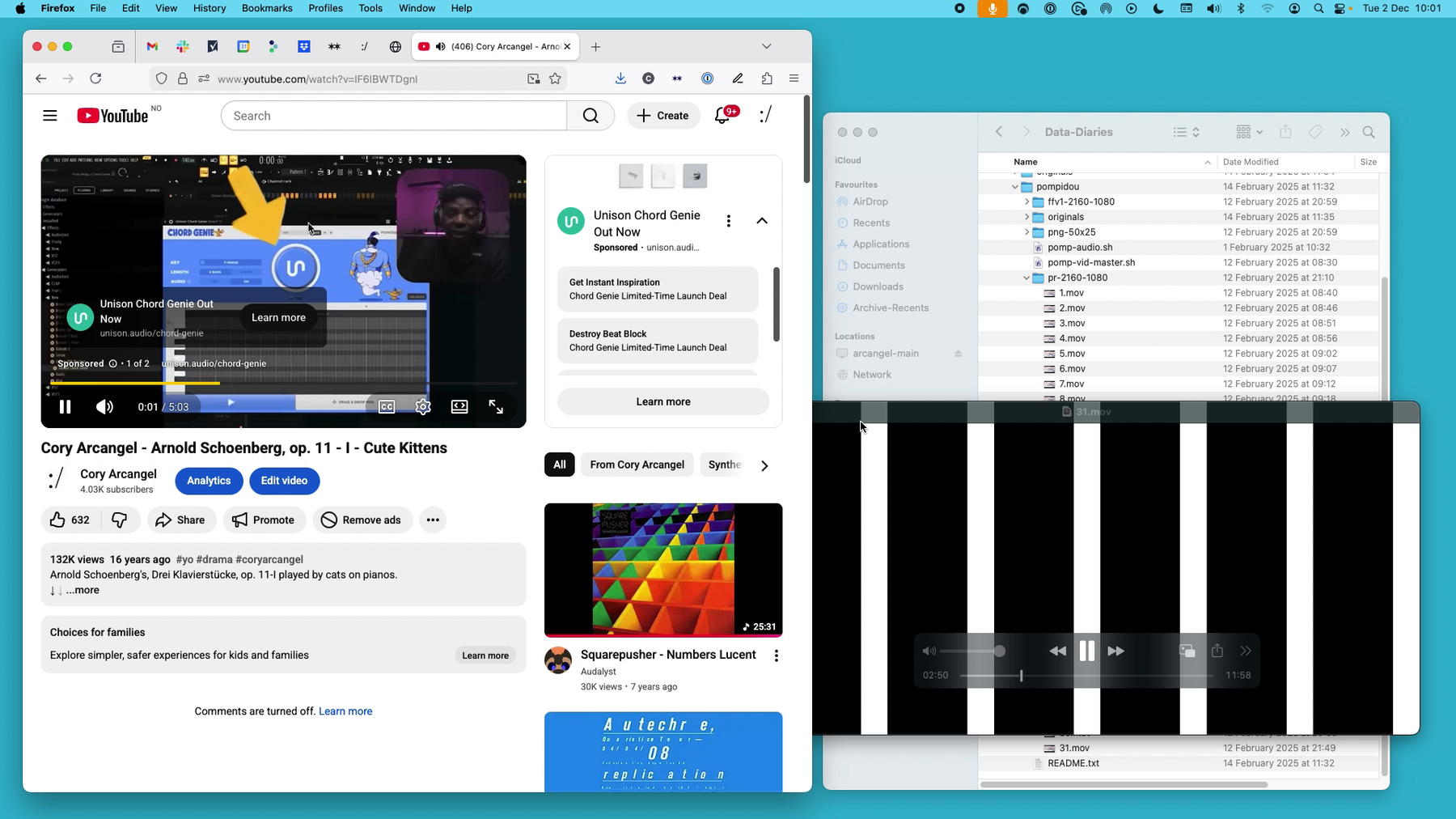Expand the ffv1-2160-1080 folder
1456x819 pixels.
(x=1026, y=202)
